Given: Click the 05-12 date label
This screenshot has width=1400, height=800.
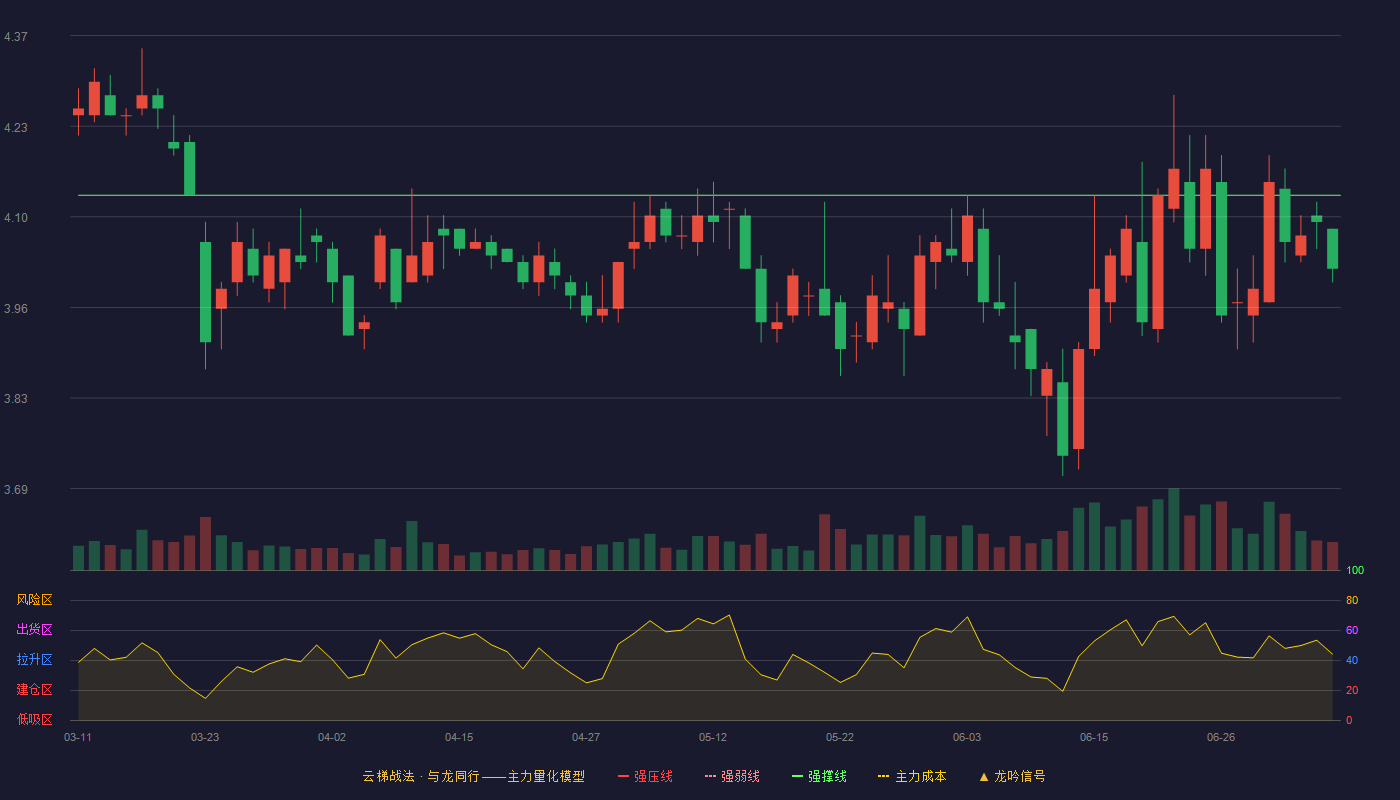Looking at the screenshot, I should (713, 737).
